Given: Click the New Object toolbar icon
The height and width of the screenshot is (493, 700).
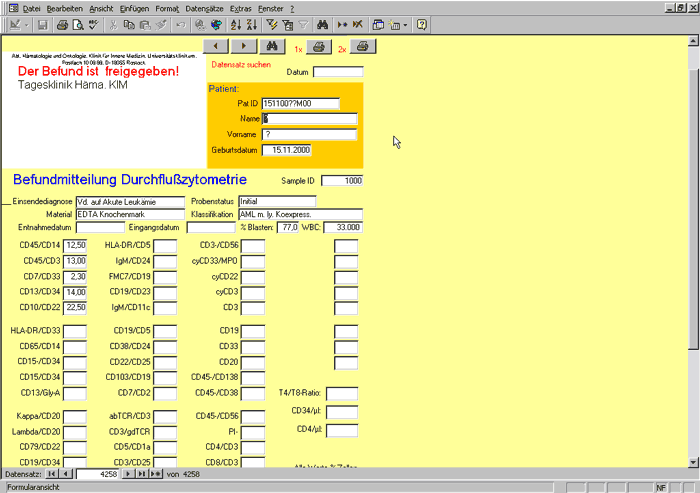Looking at the screenshot, I should pos(394,25).
